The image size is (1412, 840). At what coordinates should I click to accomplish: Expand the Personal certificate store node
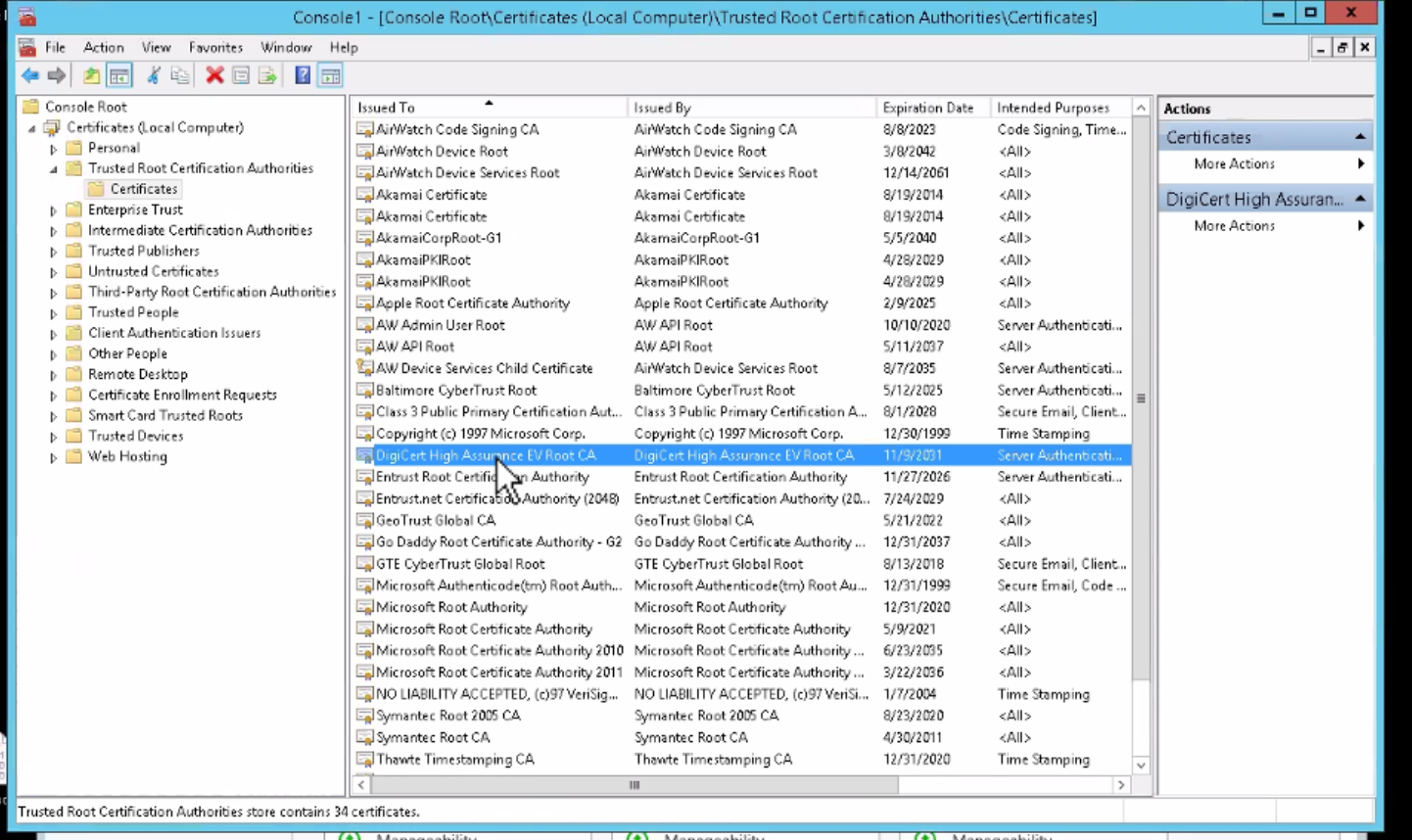[x=54, y=149]
